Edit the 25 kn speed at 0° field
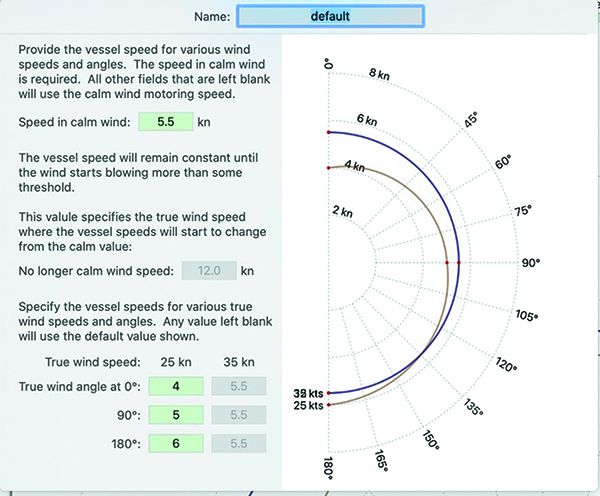Viewport: 600px width, 496px height. point(175,386)
